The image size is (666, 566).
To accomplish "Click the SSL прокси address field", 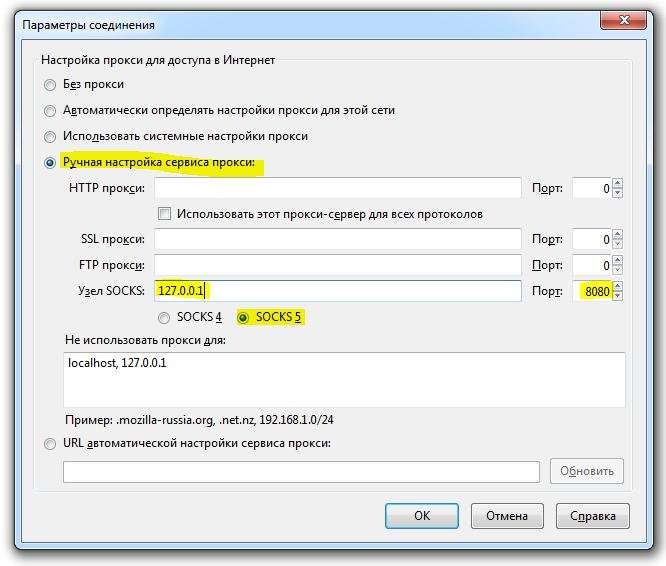I will (338, 239).
